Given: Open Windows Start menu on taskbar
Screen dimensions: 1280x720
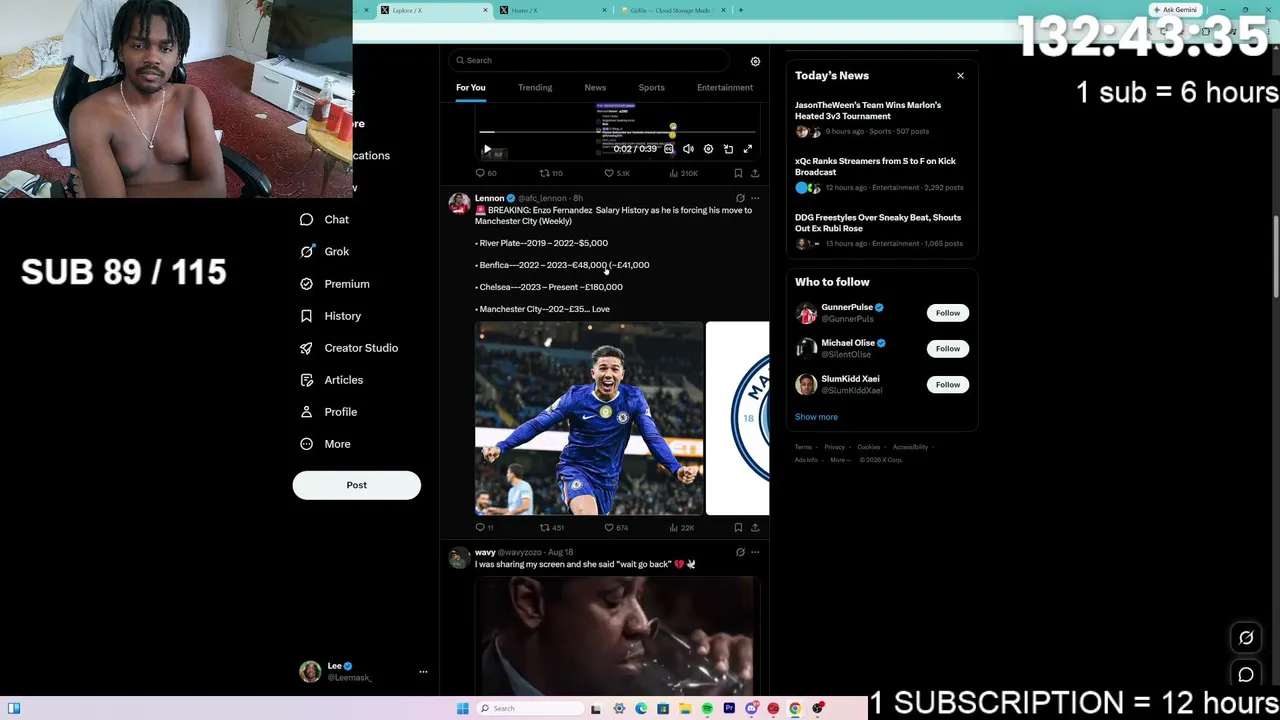Looking at the screenshot, I should pos(462,709).
